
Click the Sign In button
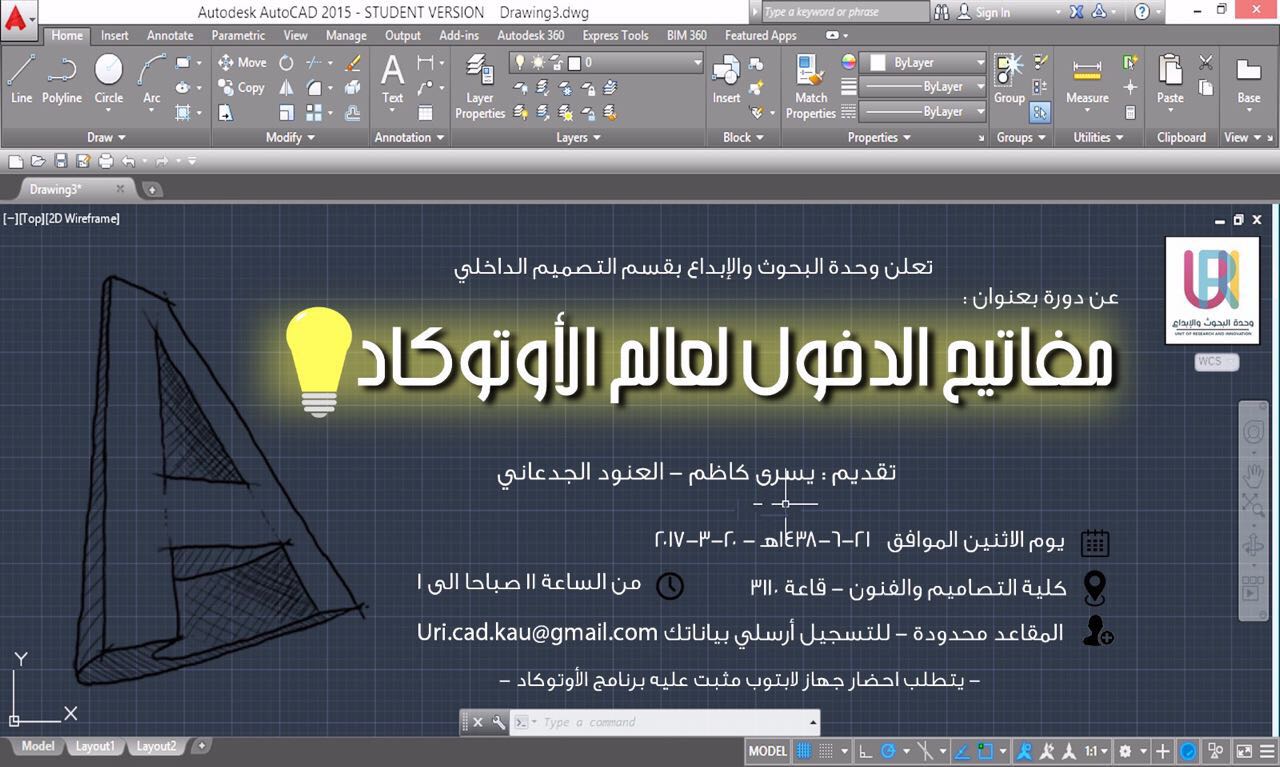click(x=984, y=12)
